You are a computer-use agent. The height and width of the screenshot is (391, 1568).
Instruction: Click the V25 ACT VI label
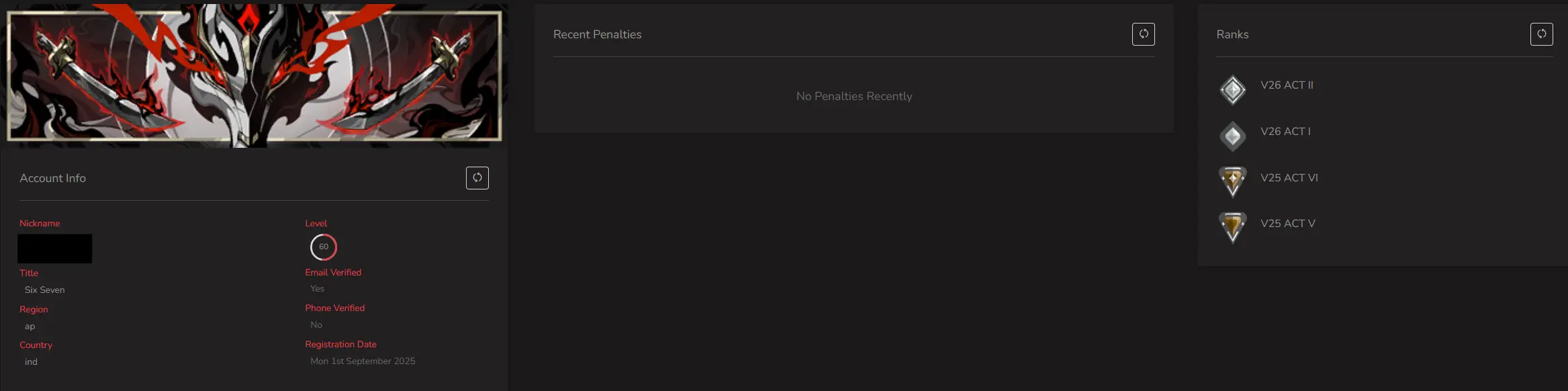[1289, 178]
